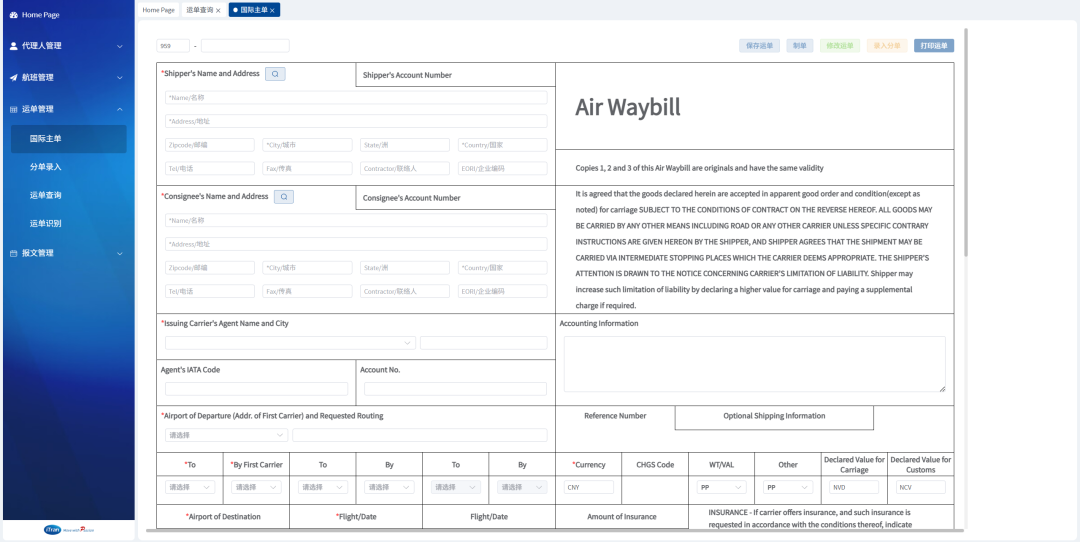Close the 运单查询 tab
This screenshot has width=1080, height=542.
point(218,10)
